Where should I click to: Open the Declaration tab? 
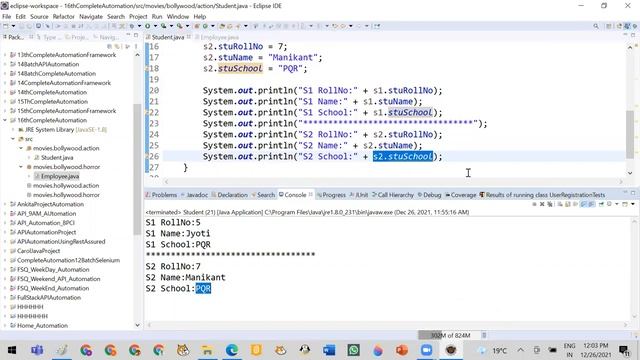(x=229, y=195)
